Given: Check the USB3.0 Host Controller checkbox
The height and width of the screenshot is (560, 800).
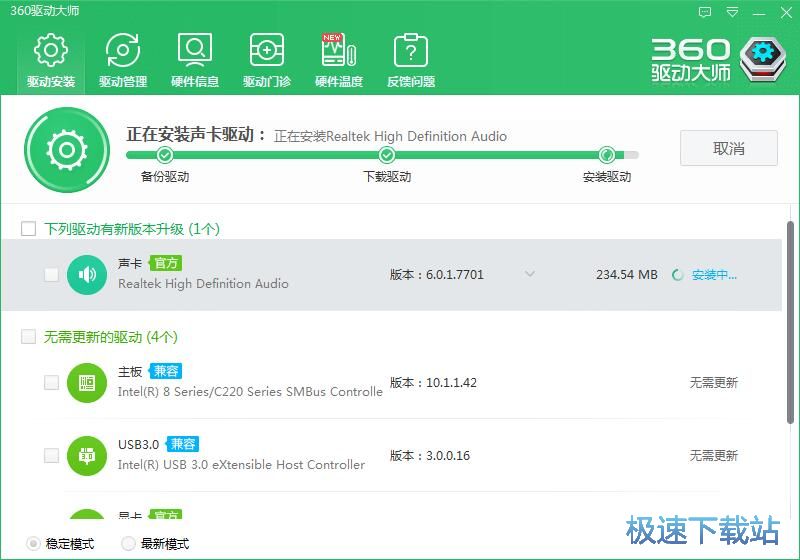Looking at the screenshot, I should click(51, 455).
